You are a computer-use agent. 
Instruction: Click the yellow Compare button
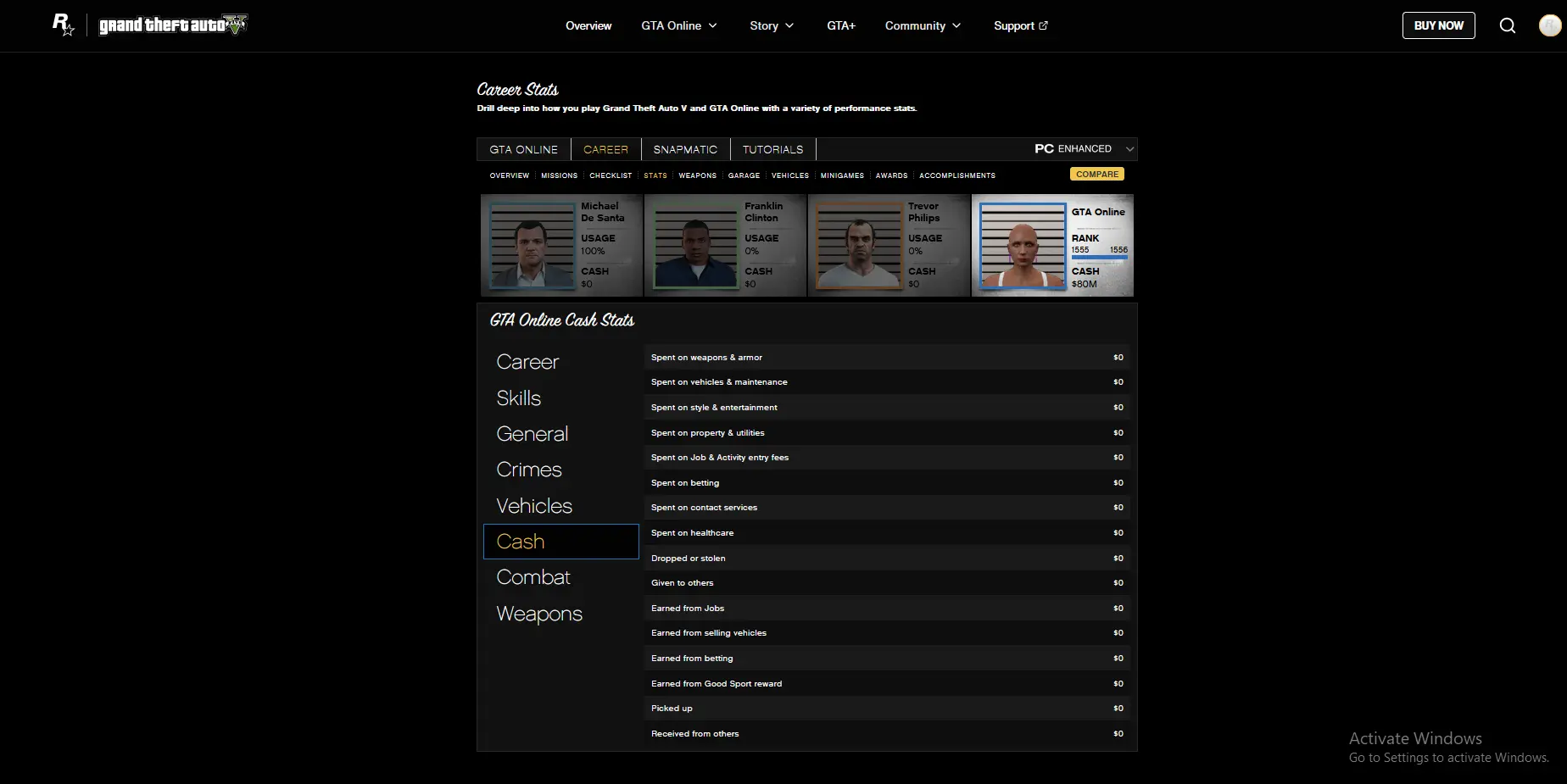[1097, 174]
